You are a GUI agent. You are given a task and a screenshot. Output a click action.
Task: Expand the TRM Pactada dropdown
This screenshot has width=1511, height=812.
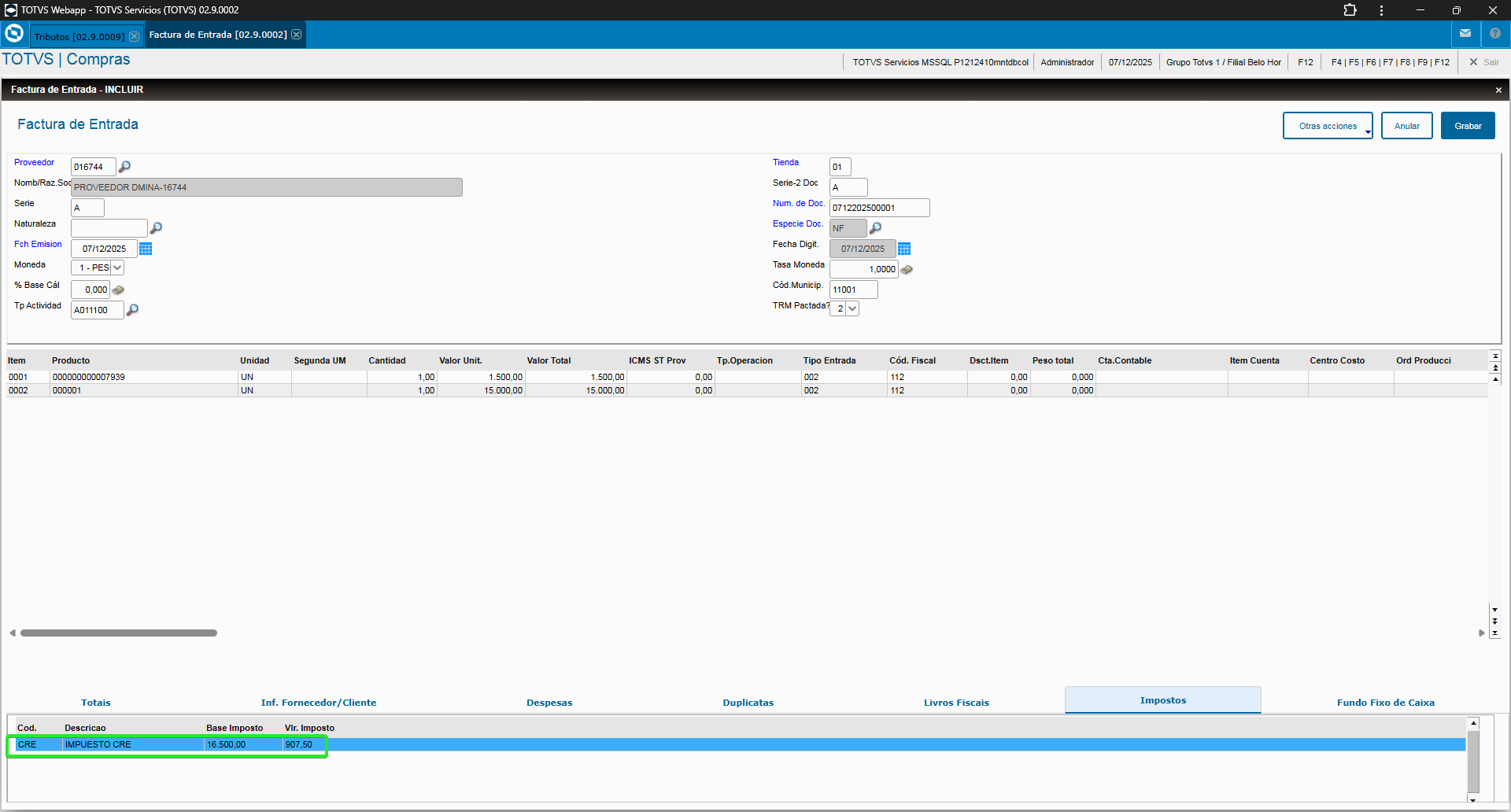pyautogui.click(x=852, y=308)
